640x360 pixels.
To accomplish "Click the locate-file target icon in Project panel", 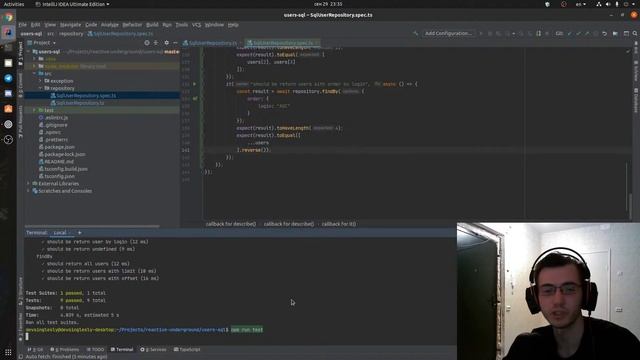I will pyautogui.click(x=147, y=42).
